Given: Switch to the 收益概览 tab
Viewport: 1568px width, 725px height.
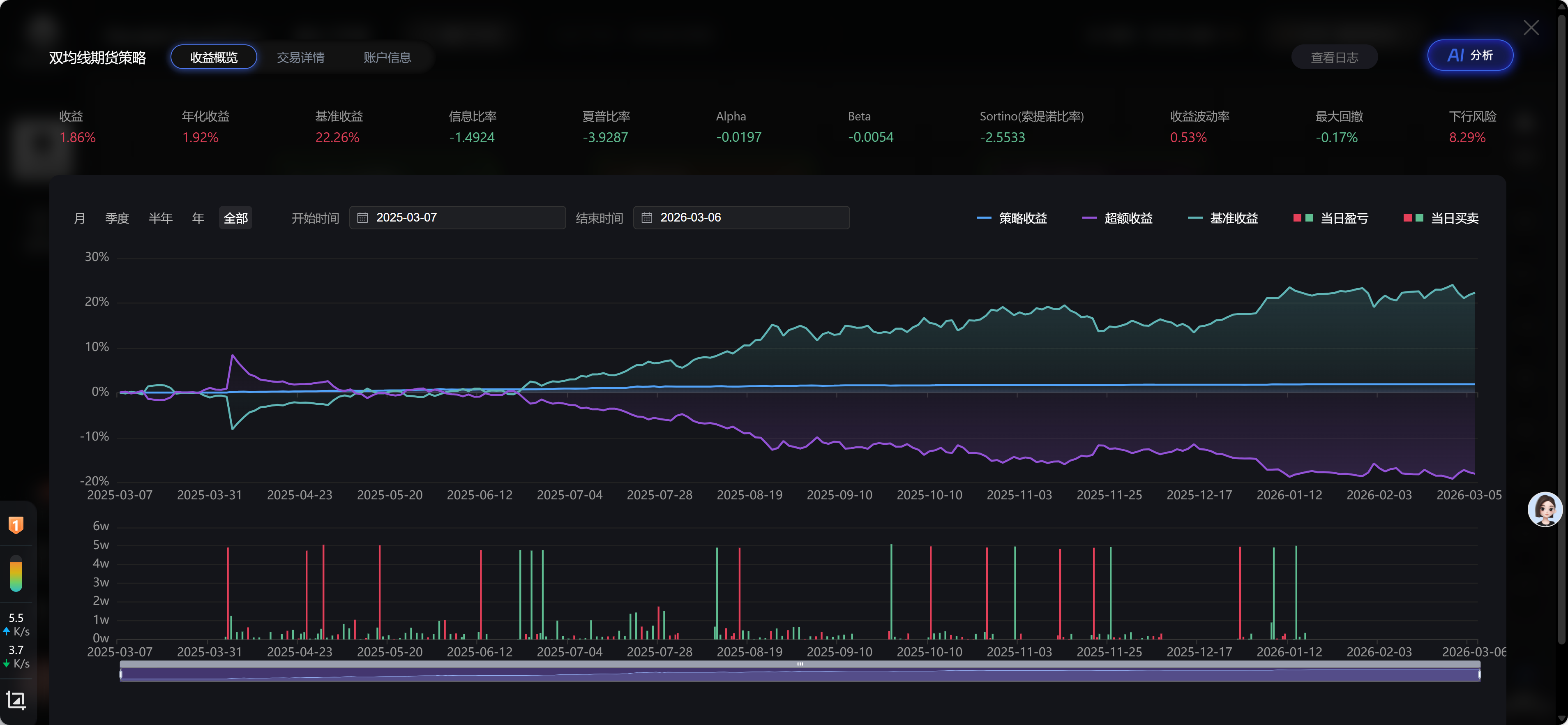Looking at the screenshot, I should pyautogui.click(x=214, y=57).
